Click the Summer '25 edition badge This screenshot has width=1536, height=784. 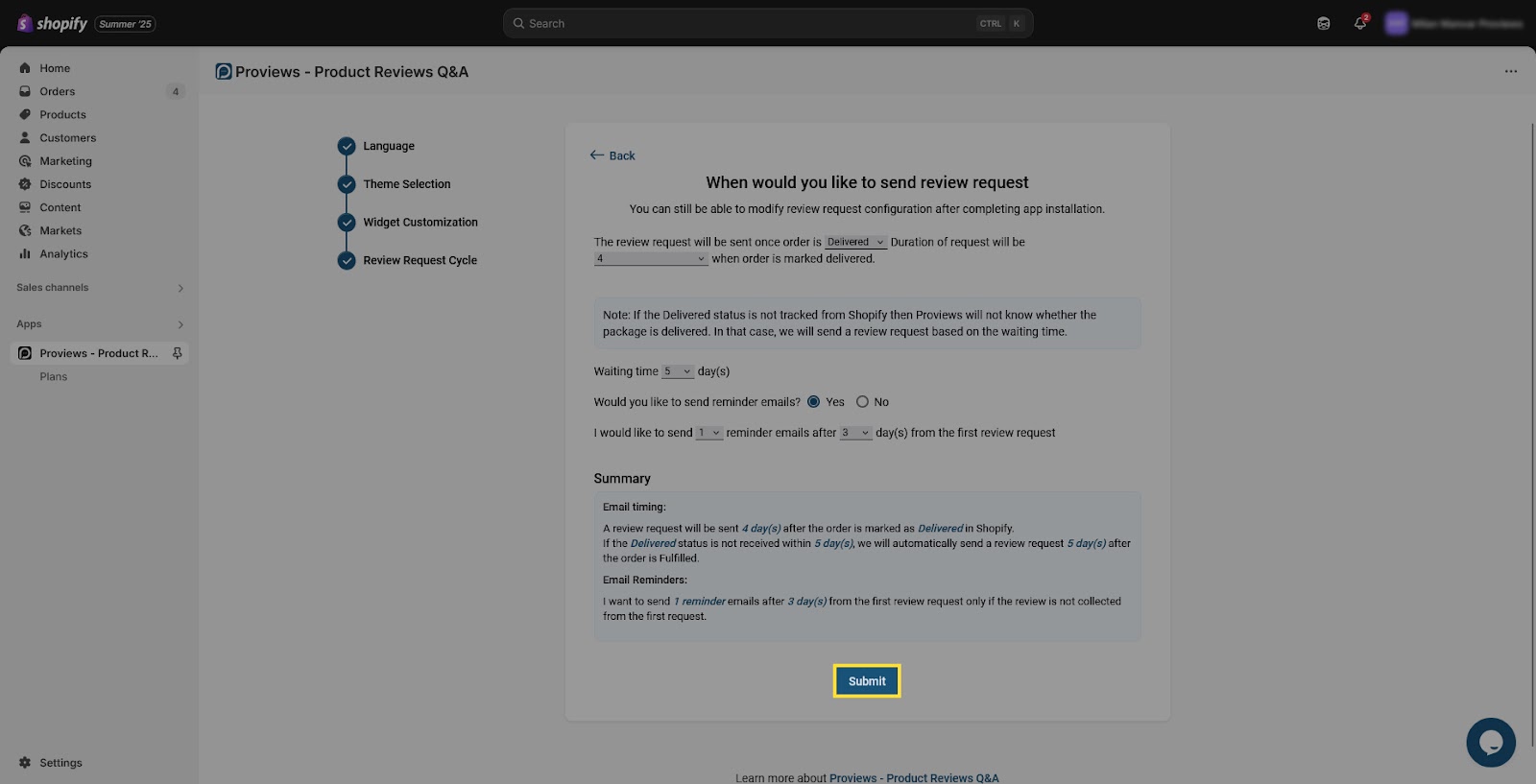coord(126,24)
